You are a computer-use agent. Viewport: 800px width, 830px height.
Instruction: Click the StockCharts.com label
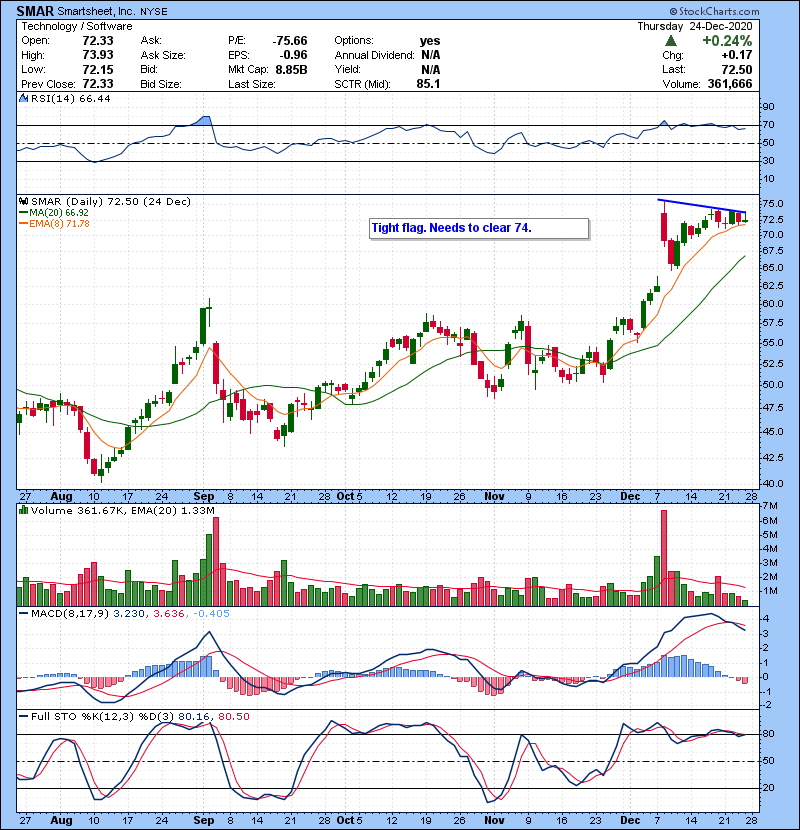tap(714, 11)
